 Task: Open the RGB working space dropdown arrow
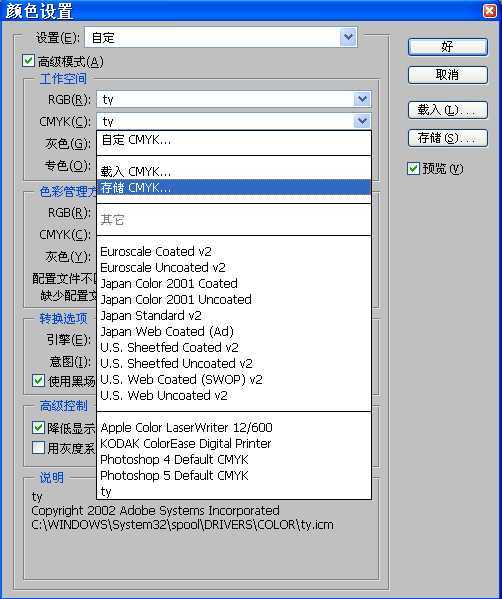click(x=362, y=99)
